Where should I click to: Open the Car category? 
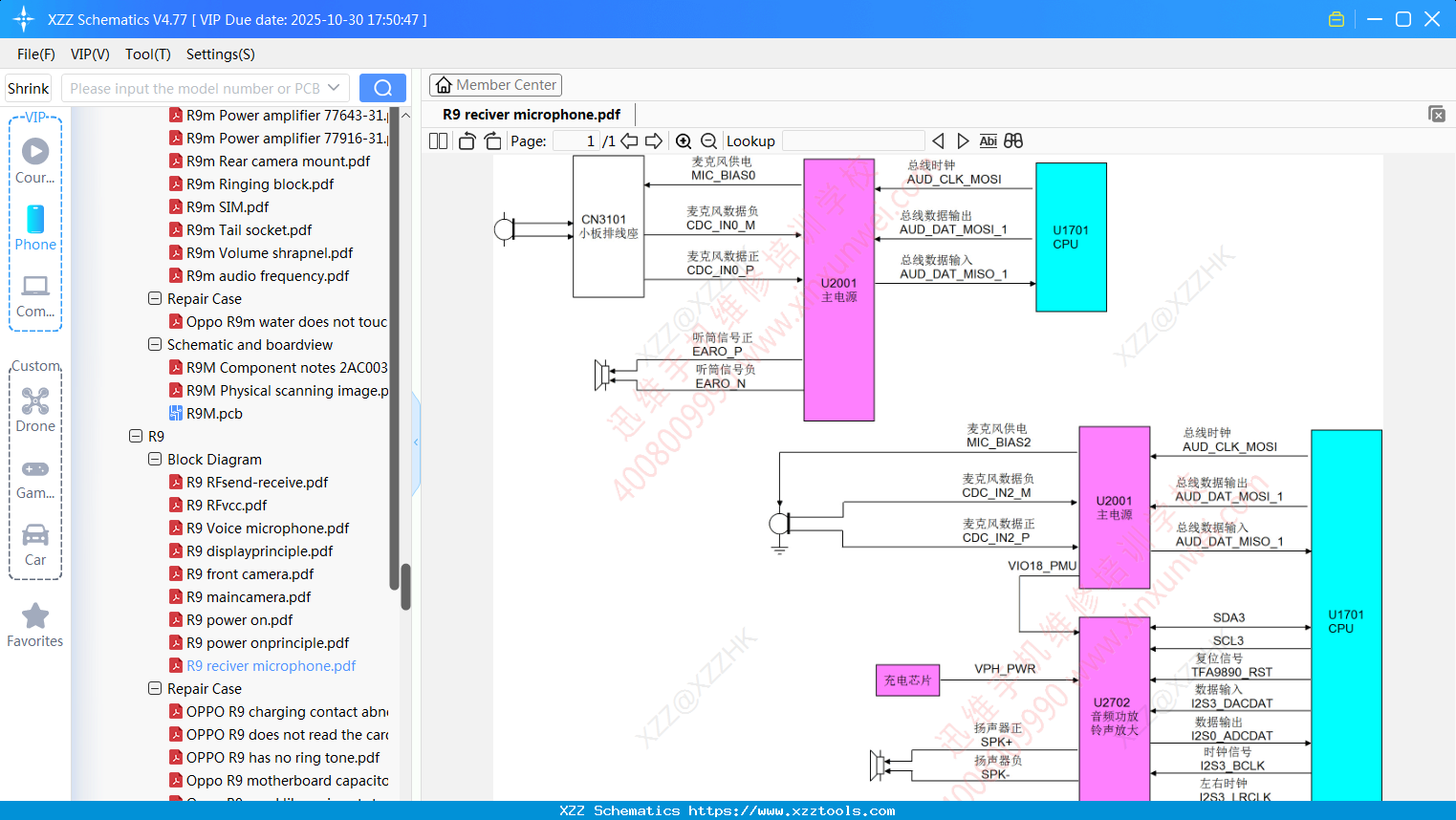tap(35, 545)
